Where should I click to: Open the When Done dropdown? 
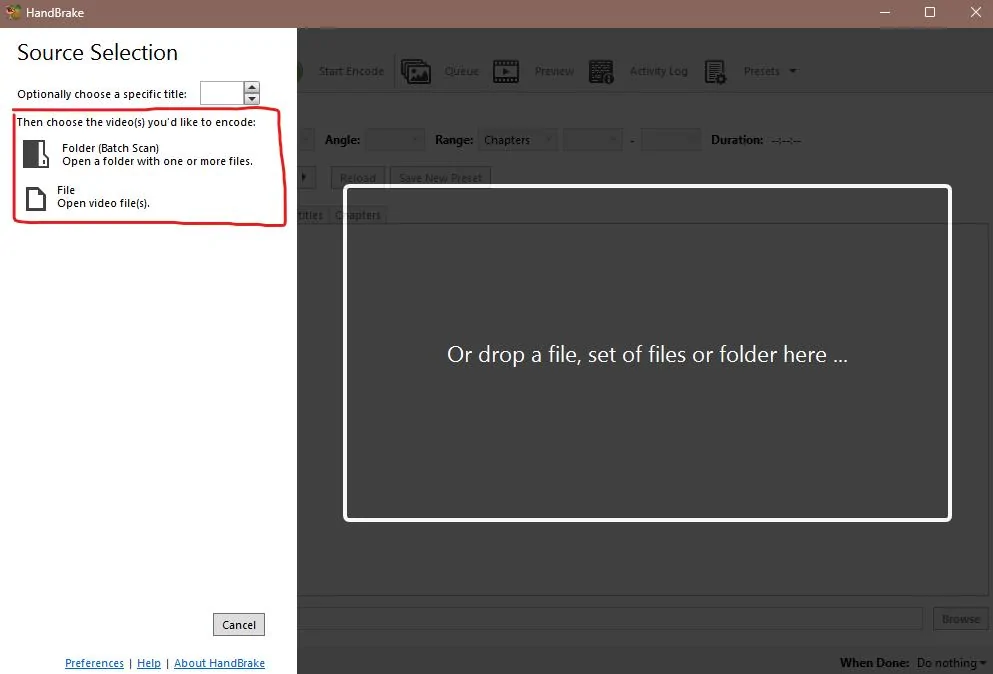pyautogui.click(x=951, y=663)
